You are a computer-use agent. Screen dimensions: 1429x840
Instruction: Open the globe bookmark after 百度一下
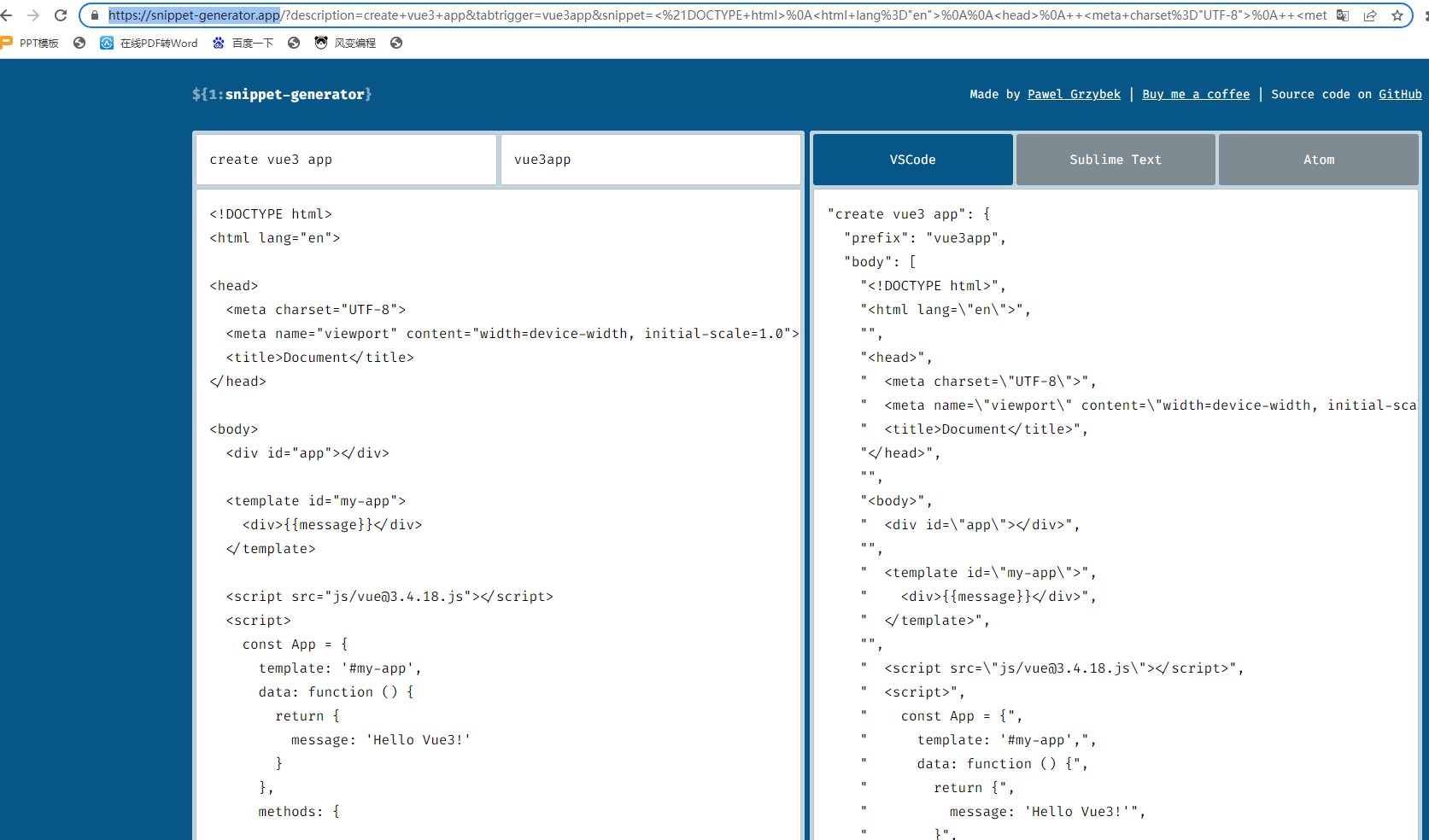294,43
